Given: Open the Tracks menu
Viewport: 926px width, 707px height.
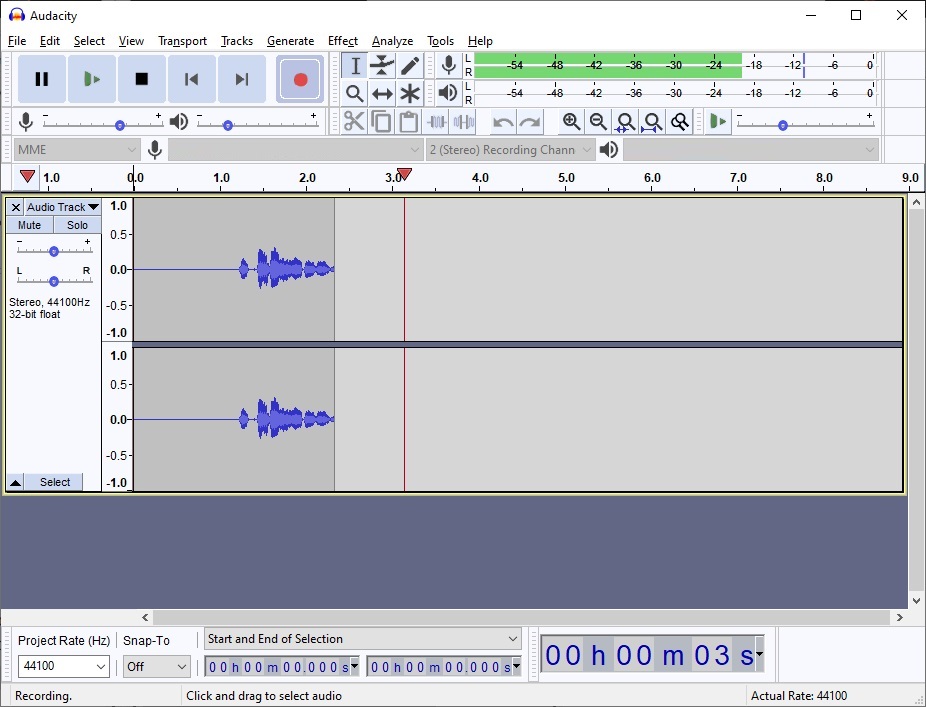Looking at the screenshot, I should 237,41.
